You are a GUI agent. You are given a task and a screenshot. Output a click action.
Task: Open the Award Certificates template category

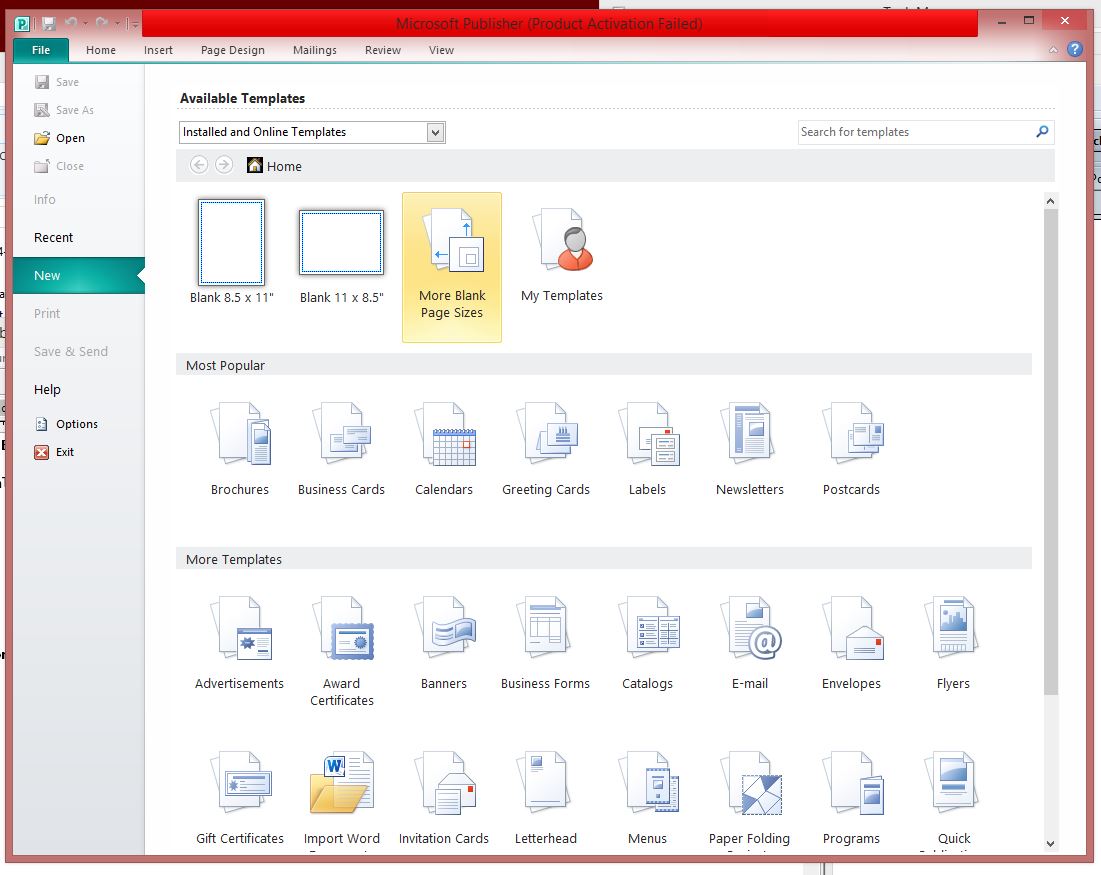coord(341,651)
